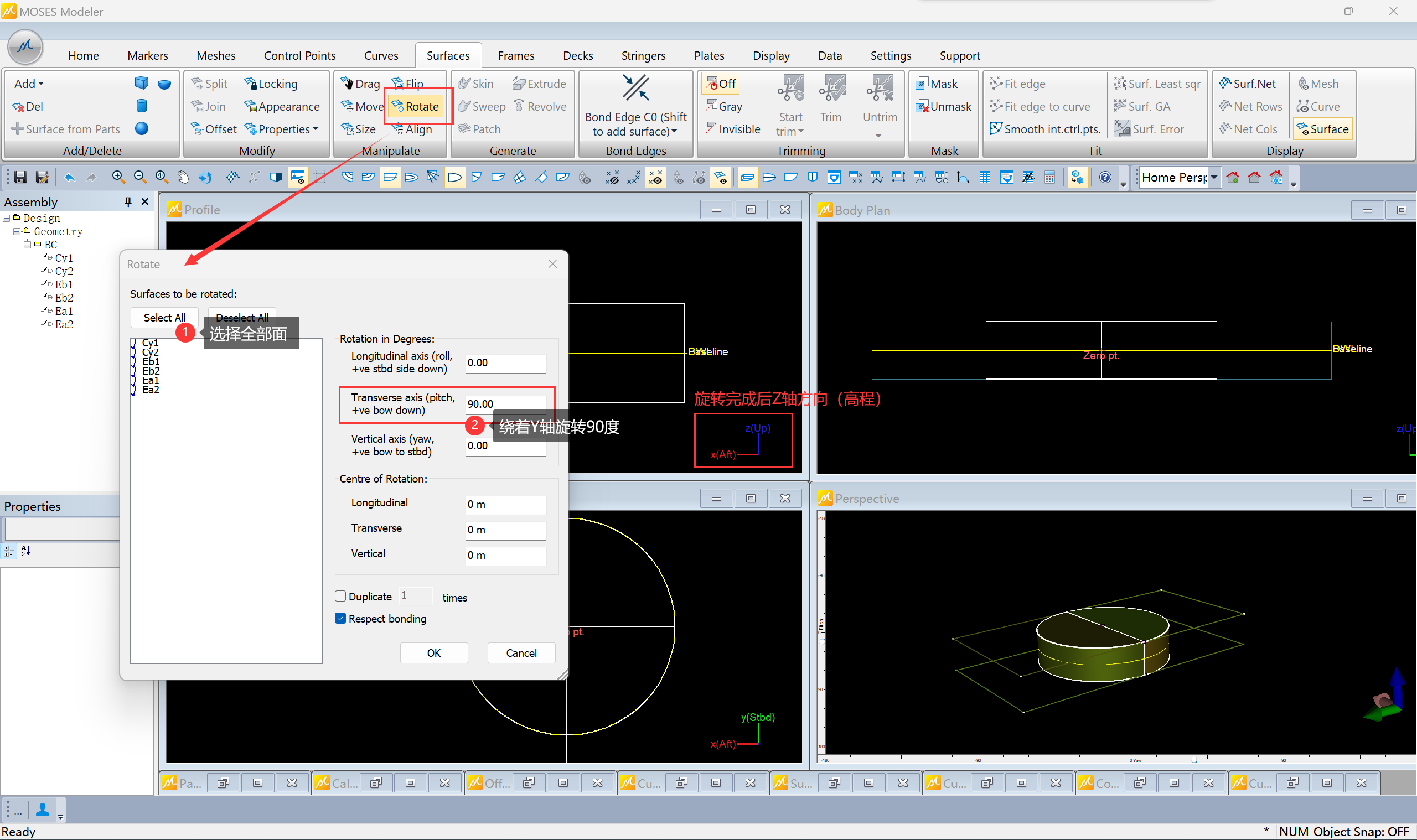Collapse the Geometry tree node
The width and height of the screenshot is (1417, 840).
(17, 231)
